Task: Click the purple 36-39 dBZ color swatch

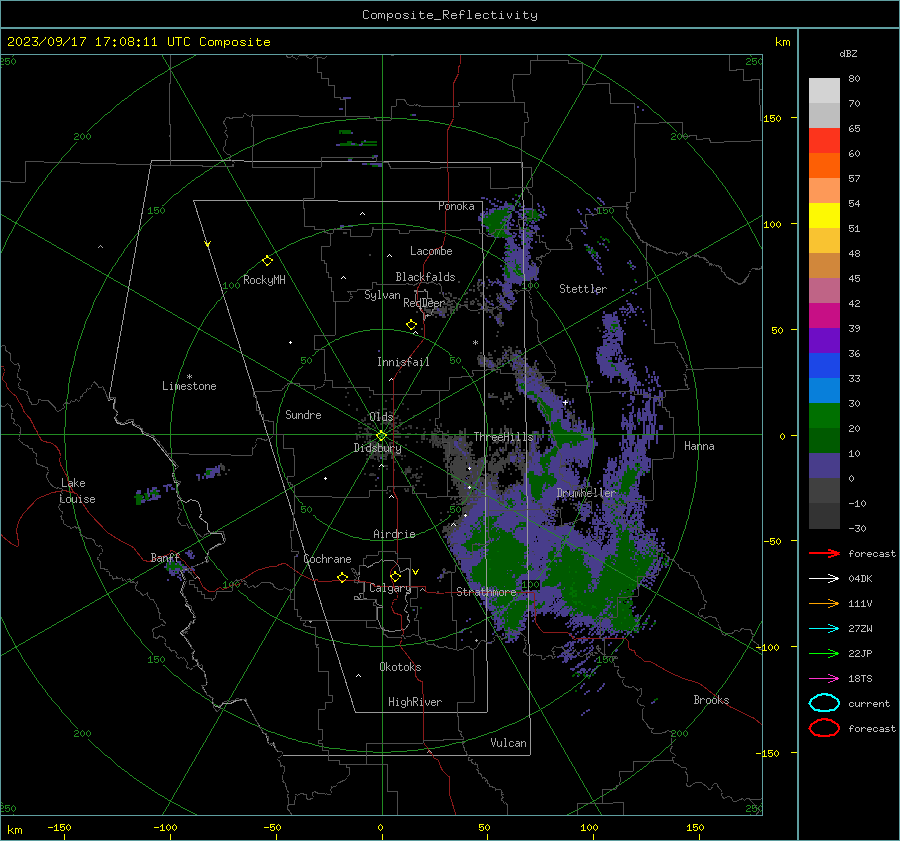Action: [824, 340]
